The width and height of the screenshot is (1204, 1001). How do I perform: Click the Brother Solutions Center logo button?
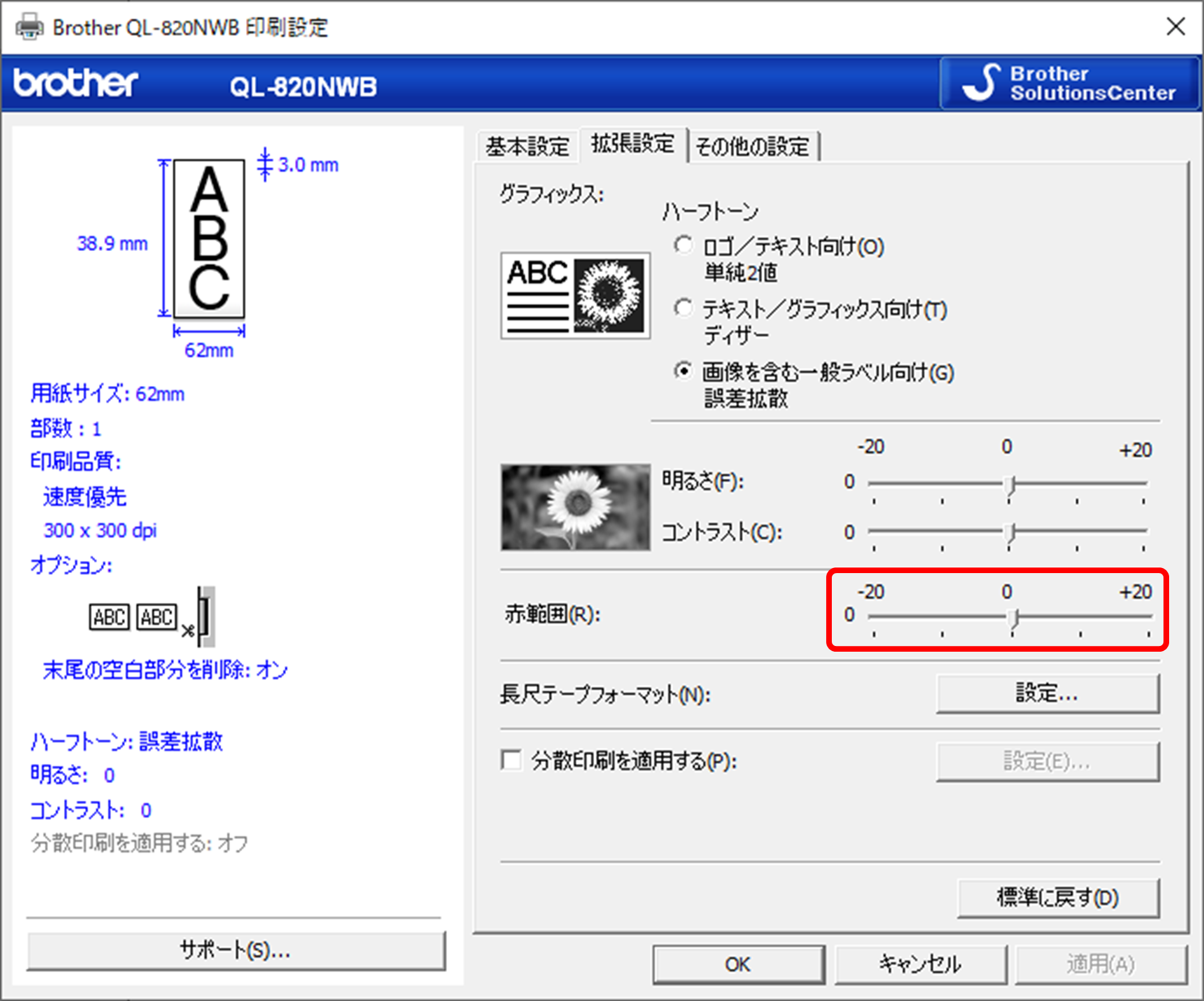tap(1069, 84)
